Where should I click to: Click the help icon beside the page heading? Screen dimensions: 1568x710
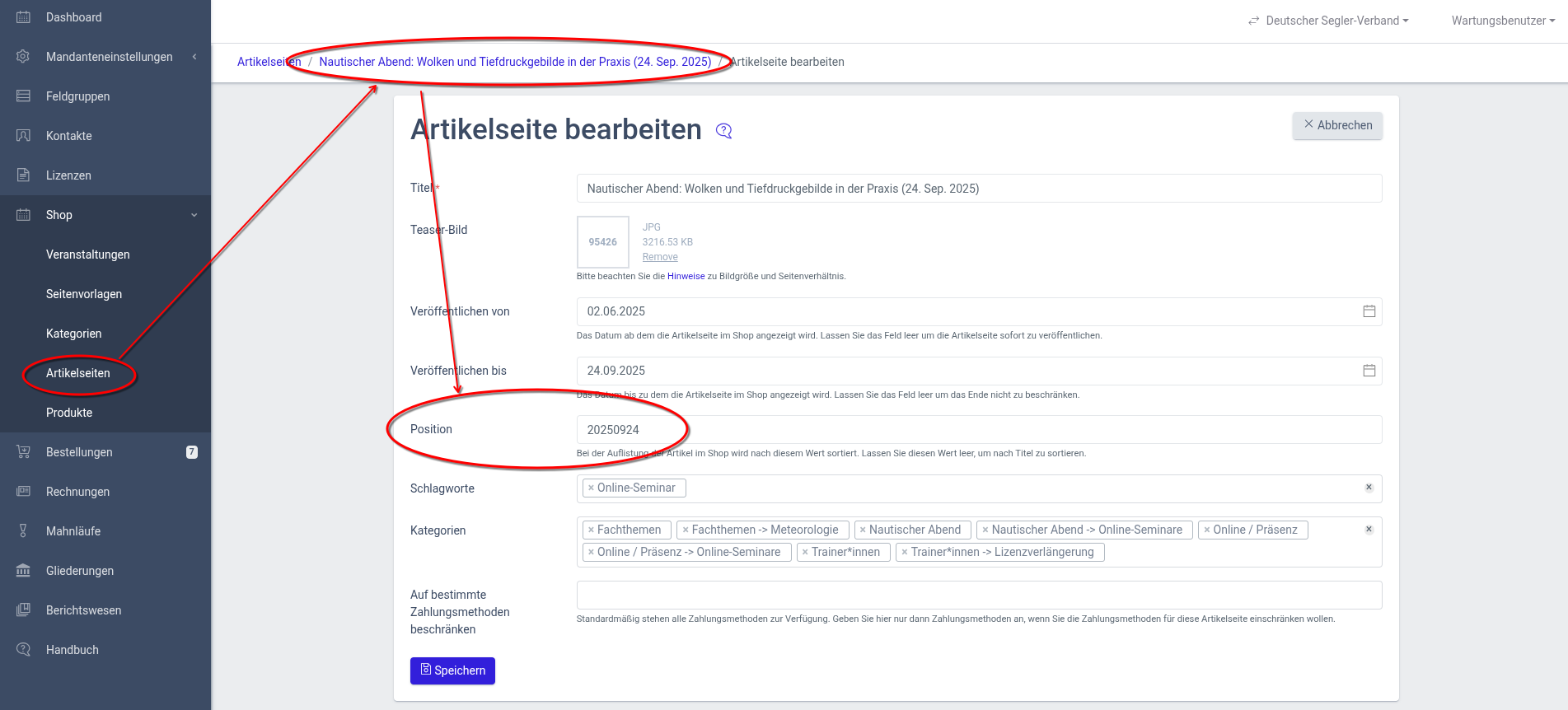coord(723,131)
